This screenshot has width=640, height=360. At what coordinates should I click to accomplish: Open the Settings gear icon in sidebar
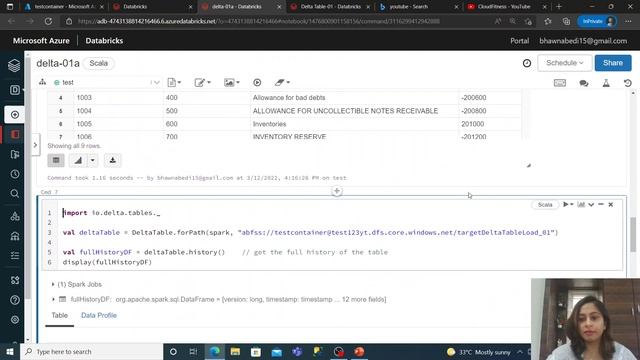click(x=15, y=320)
